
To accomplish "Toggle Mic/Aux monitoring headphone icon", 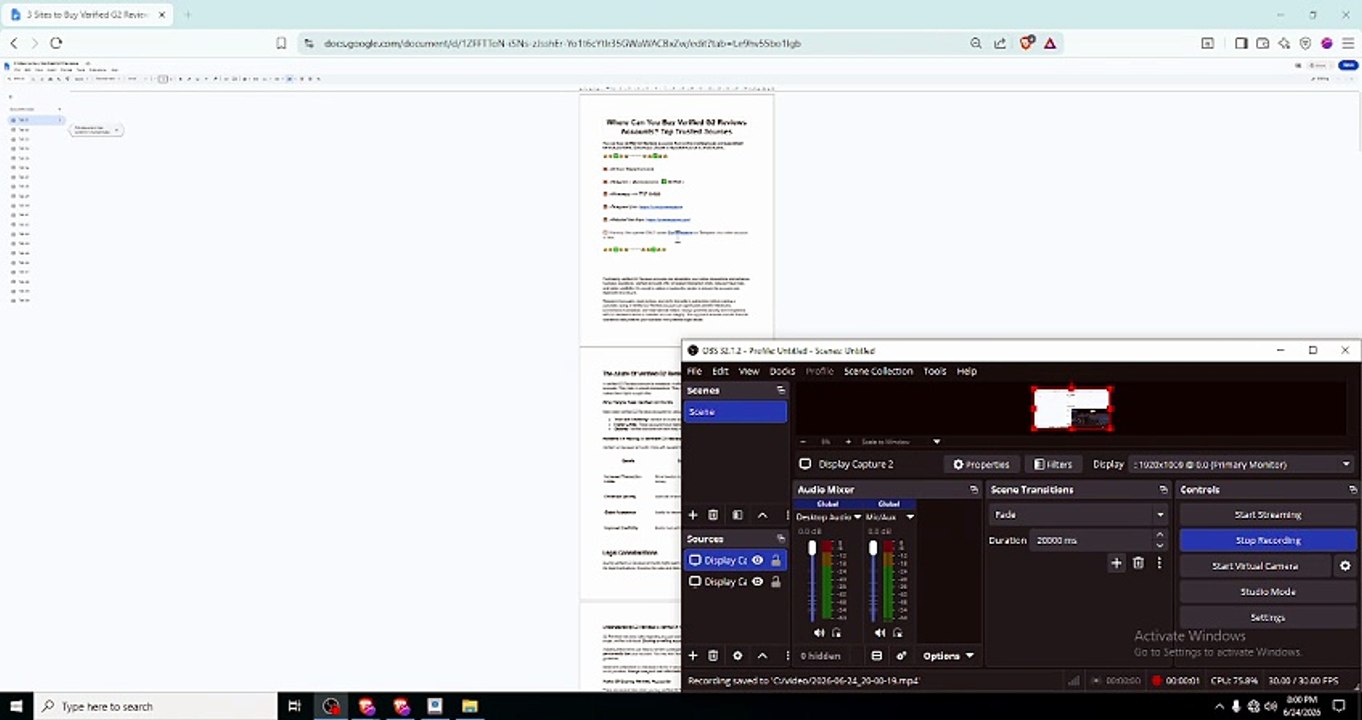I will pos(897,633).
